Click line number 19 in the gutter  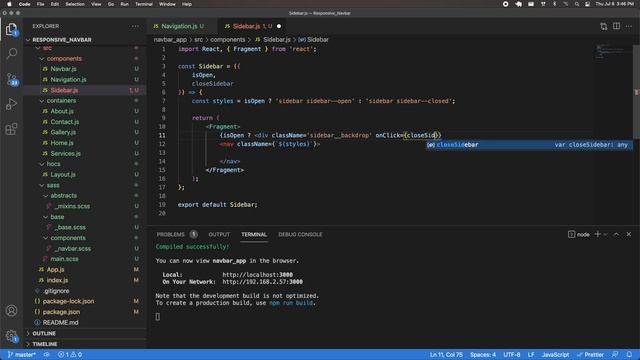coord(162,205)
